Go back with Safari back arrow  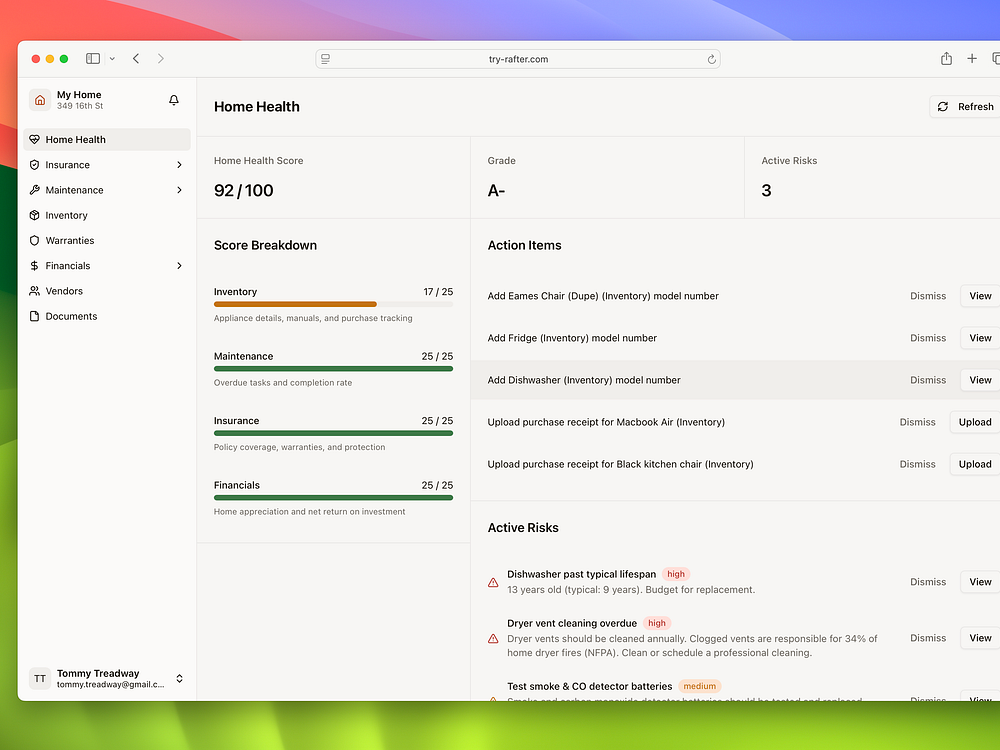136,59
